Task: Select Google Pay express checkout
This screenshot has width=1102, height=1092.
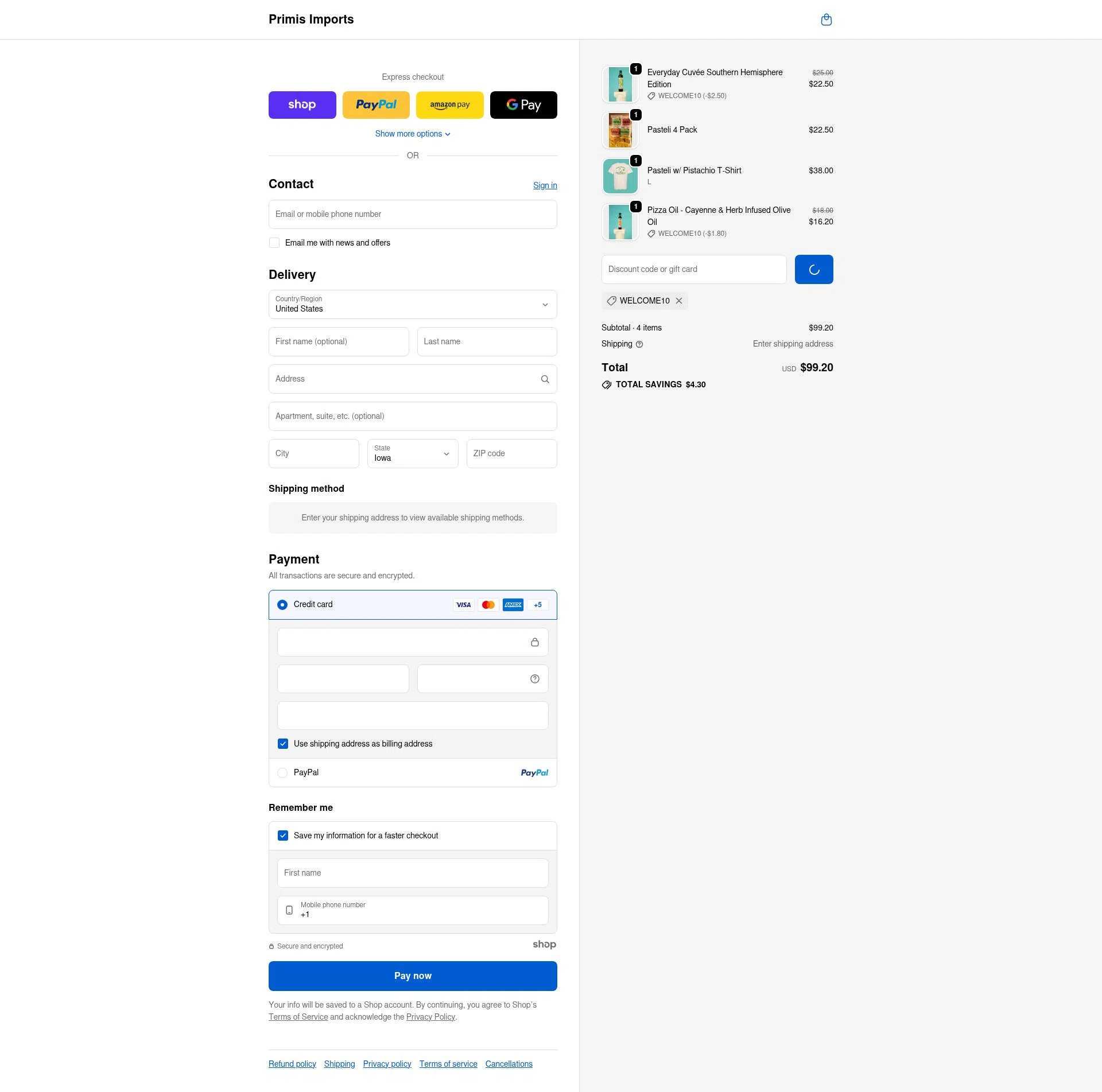Action: coord(523,104)
